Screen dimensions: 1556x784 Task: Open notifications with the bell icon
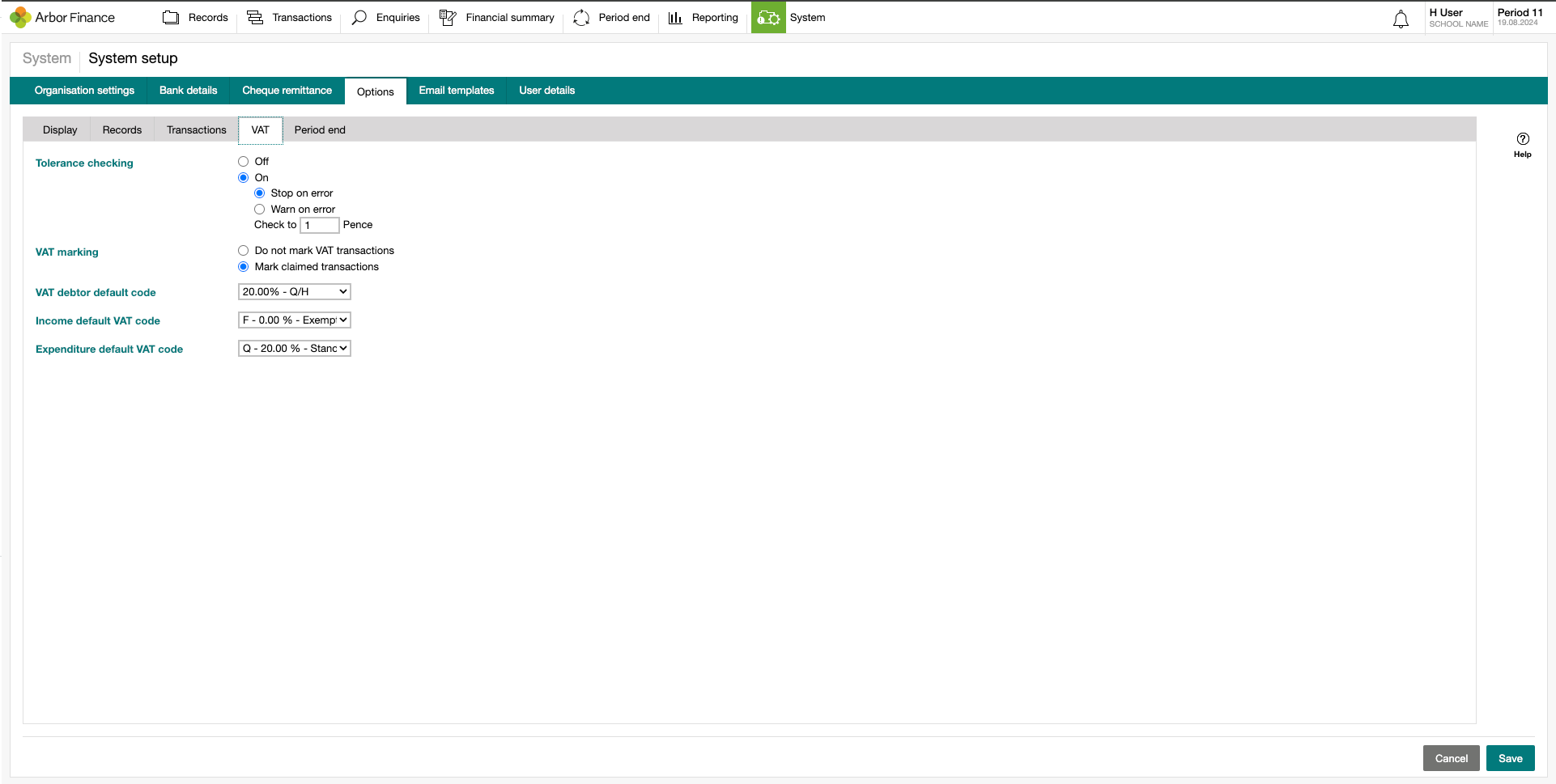[x=1401, y=19]
